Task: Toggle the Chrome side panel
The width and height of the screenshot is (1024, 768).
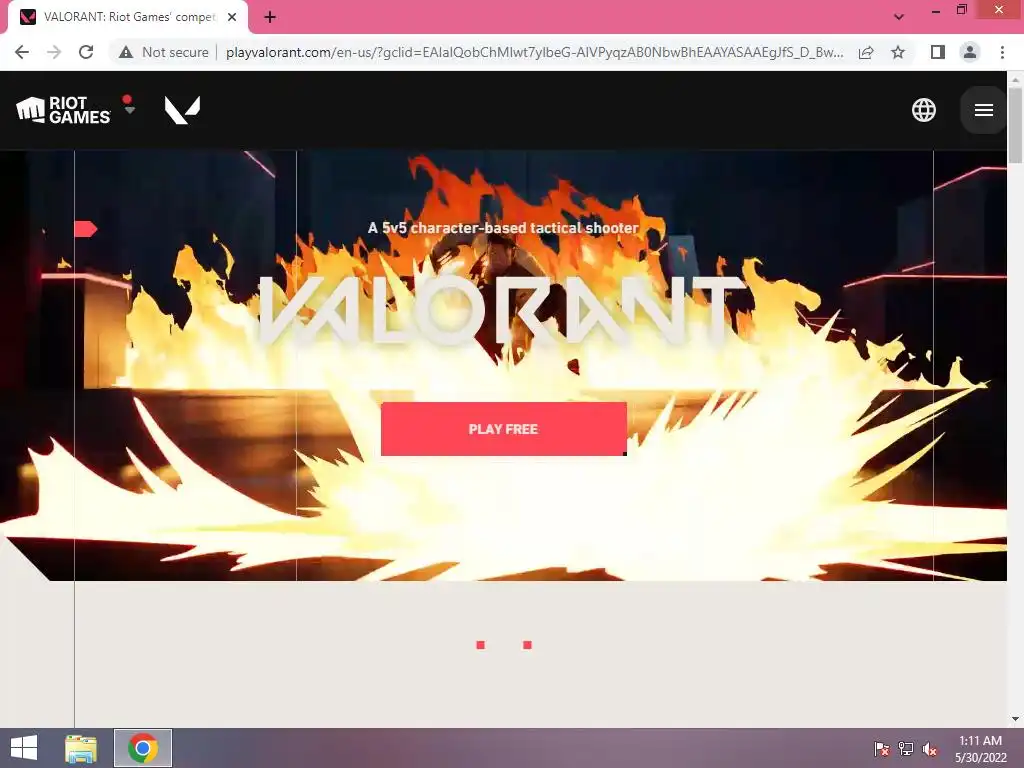Action: (938, 52)
